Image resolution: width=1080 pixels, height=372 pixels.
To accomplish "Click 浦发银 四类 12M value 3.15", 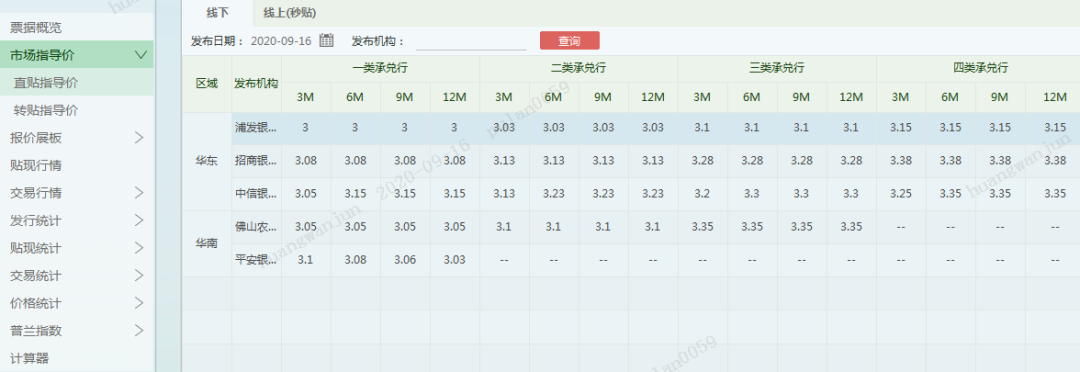I will [x=1055, y=128].
